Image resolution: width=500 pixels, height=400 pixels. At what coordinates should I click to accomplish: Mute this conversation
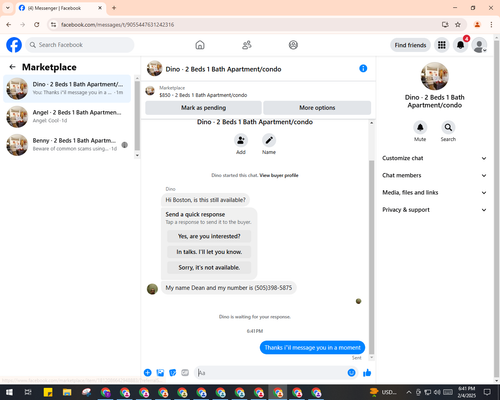tap(420, 127)
